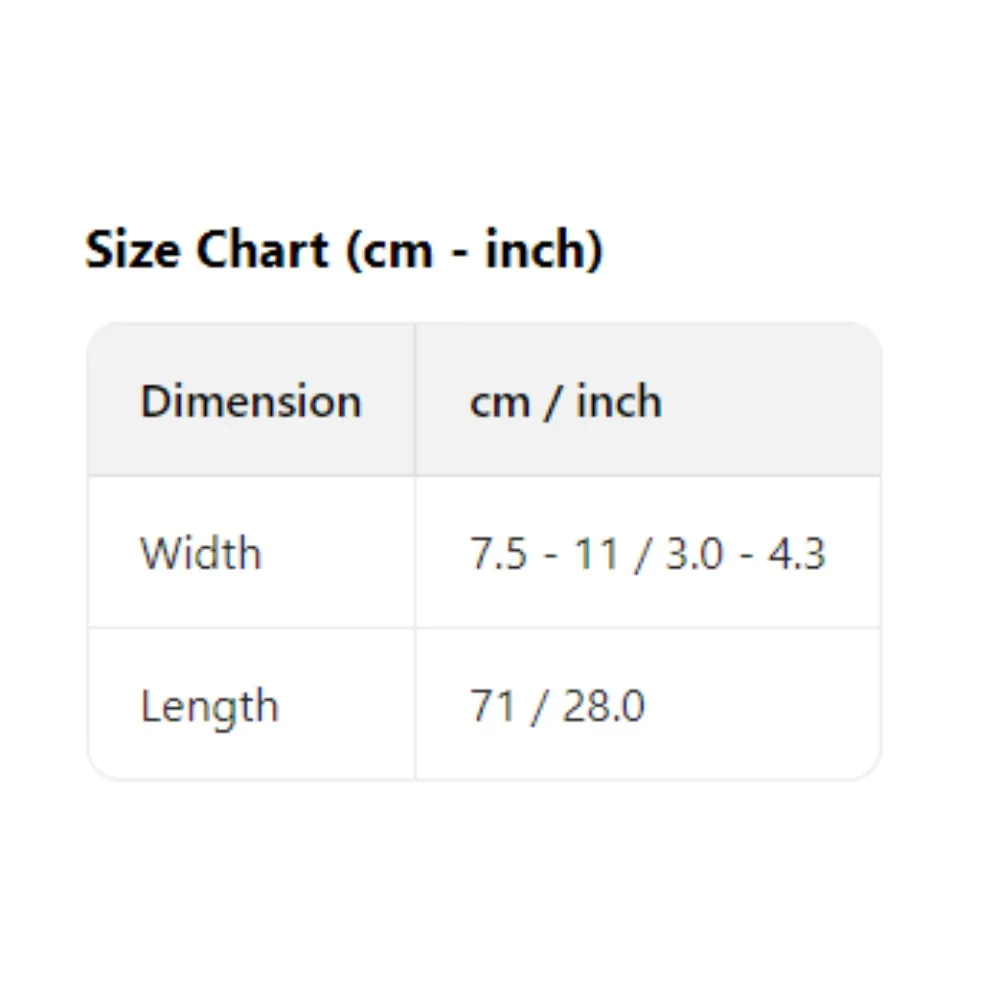
Task: Click the Length row measurement value cell
Action: tap(557, 707)
